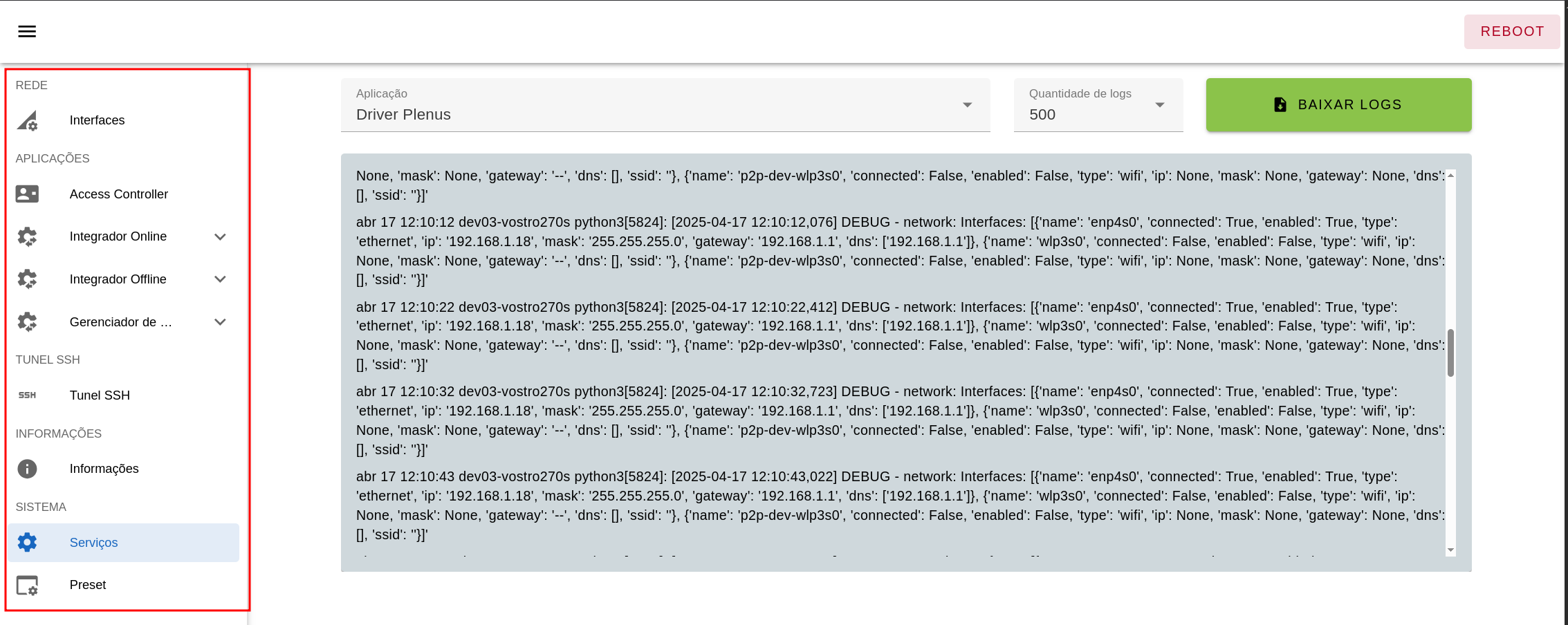This screenshot has height=625, width=1568.
Task: Click the Integrador Offline gear icon
Action: [x=27, y=279]
